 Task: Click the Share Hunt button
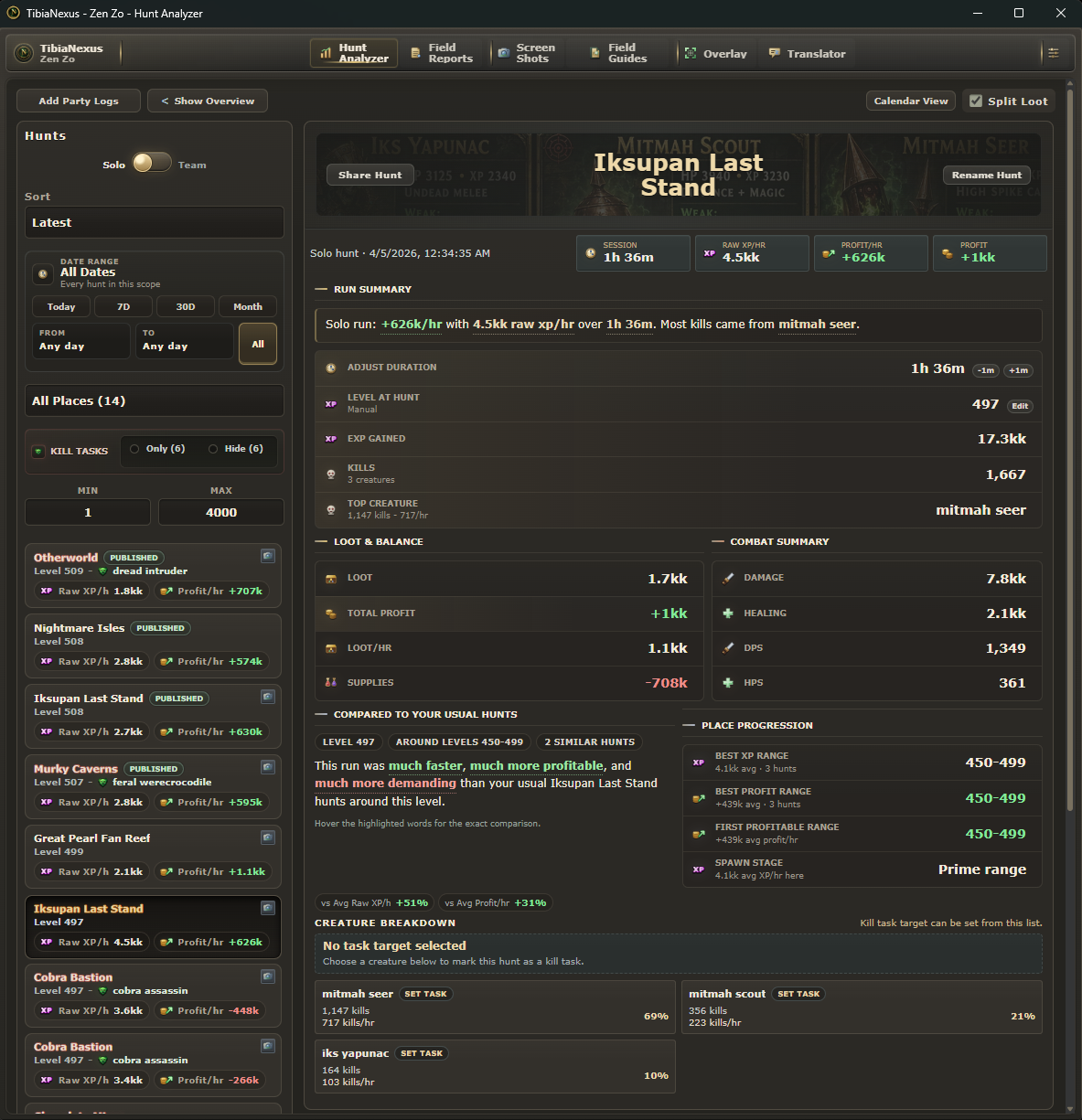pos(370,175)
